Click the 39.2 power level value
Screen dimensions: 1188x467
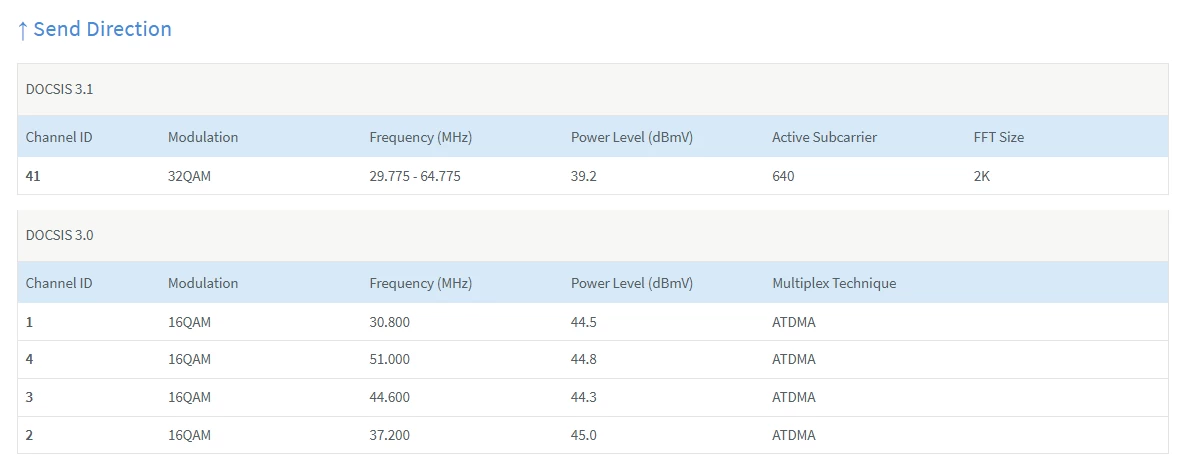pyautogui.click(x=584, y=176)
